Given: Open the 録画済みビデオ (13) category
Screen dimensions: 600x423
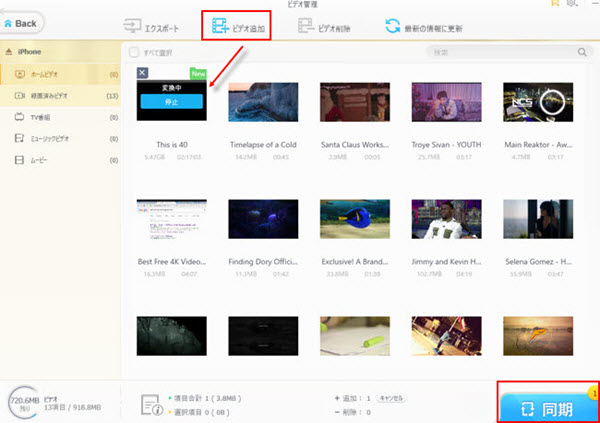Looking at the screenshot, I should coord(60,96).
